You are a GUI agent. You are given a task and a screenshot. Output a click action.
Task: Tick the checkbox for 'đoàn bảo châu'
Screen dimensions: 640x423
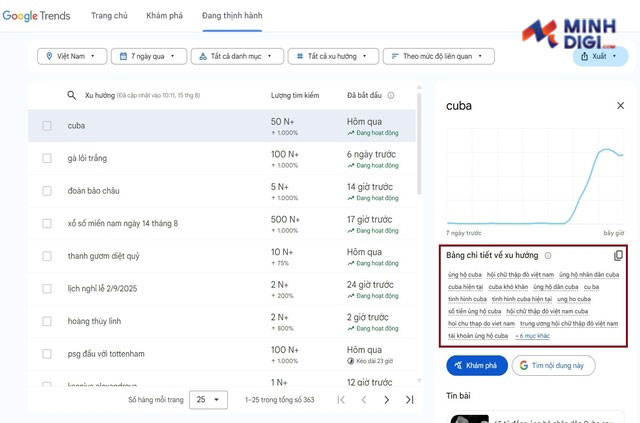(47, 191)
